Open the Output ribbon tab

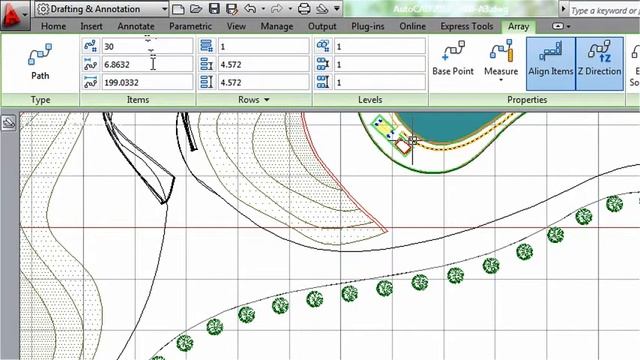(322, 26)
